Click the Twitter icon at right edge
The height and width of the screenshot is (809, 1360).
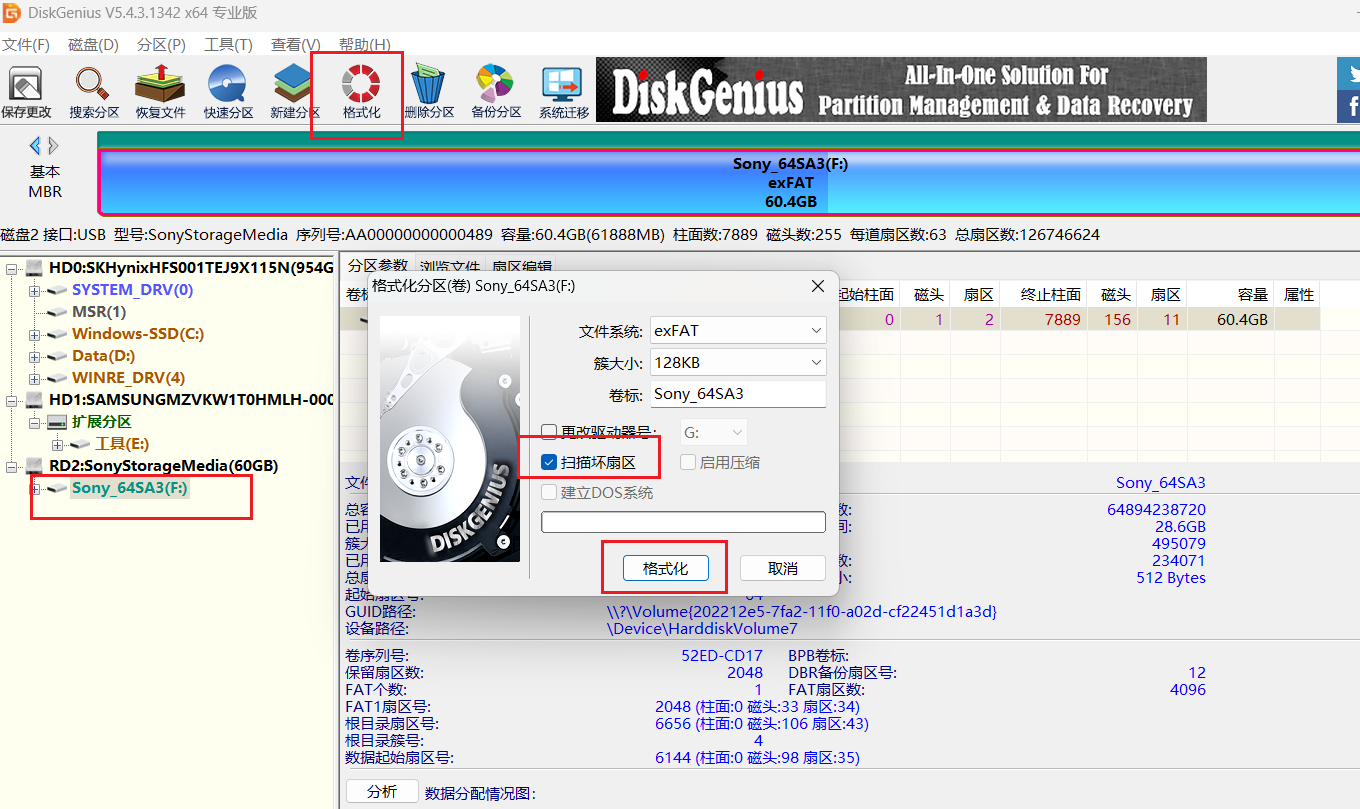point(1350,73)
